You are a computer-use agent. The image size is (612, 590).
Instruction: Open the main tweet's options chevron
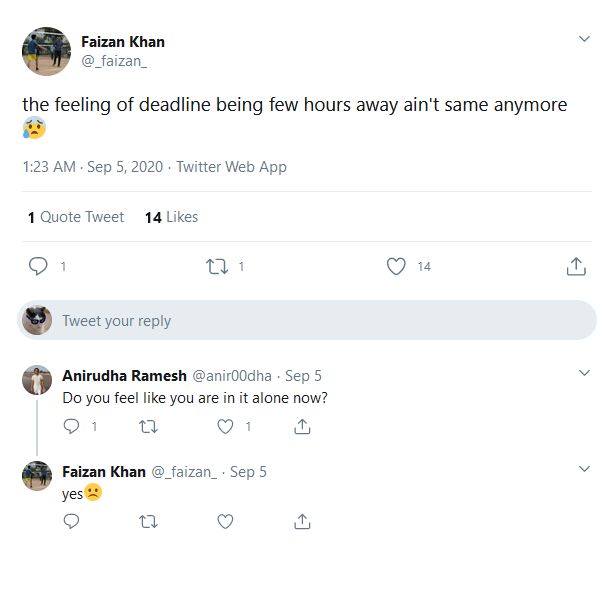[x=585, y=39]
